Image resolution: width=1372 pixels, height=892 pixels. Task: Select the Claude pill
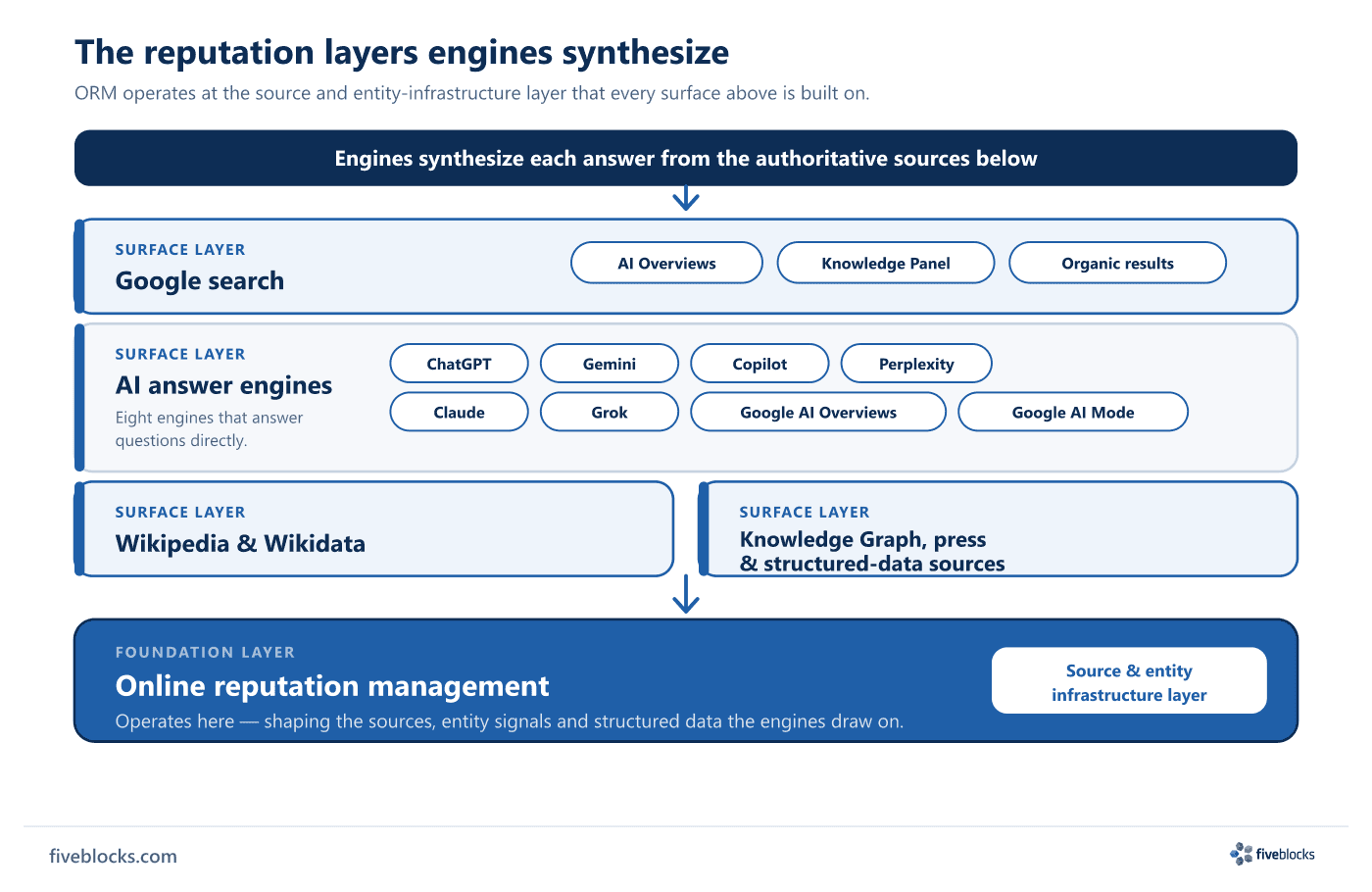[459, 412]
